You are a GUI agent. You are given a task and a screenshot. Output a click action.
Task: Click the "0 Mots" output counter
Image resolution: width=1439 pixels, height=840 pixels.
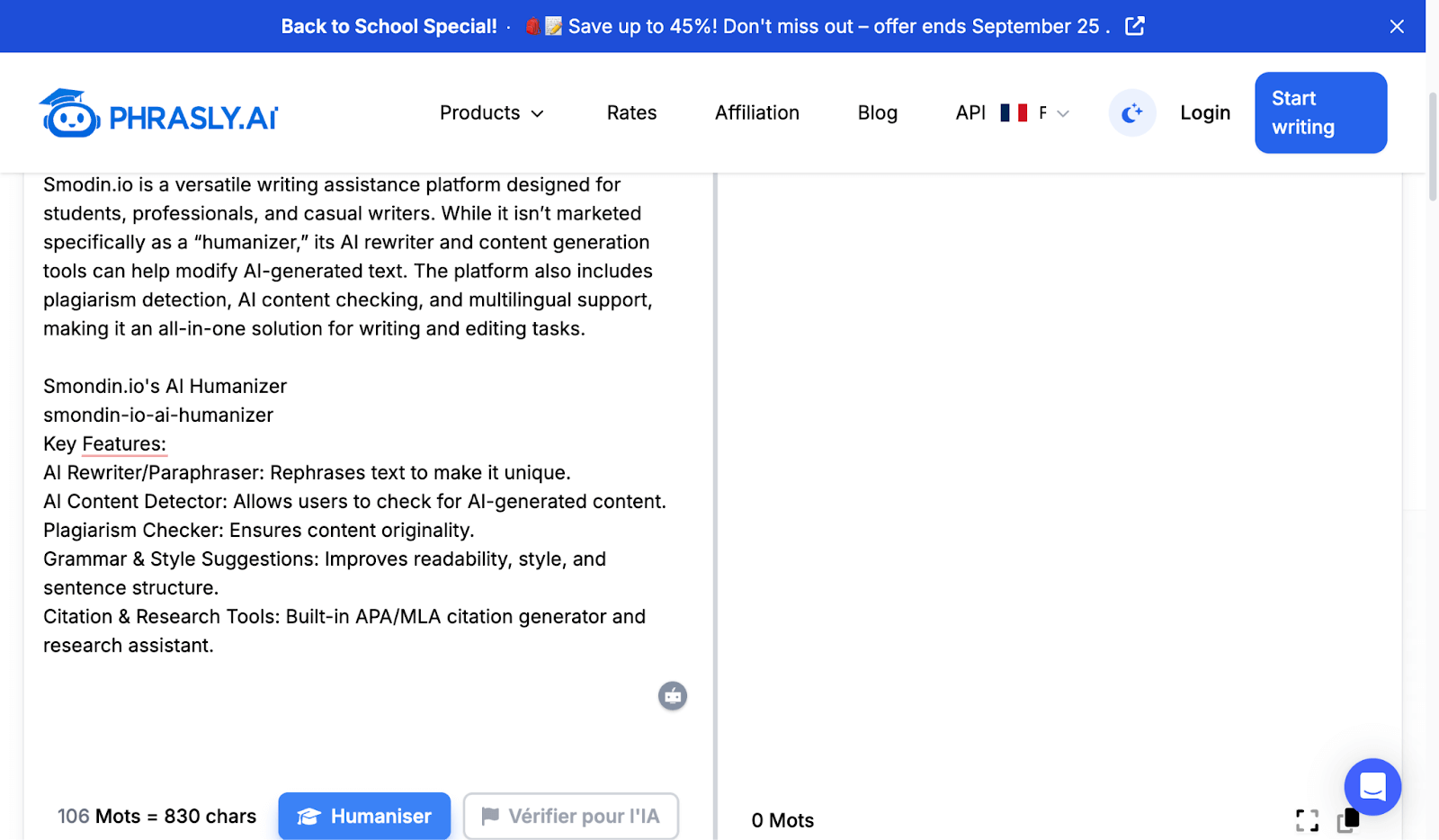[782, 820]
